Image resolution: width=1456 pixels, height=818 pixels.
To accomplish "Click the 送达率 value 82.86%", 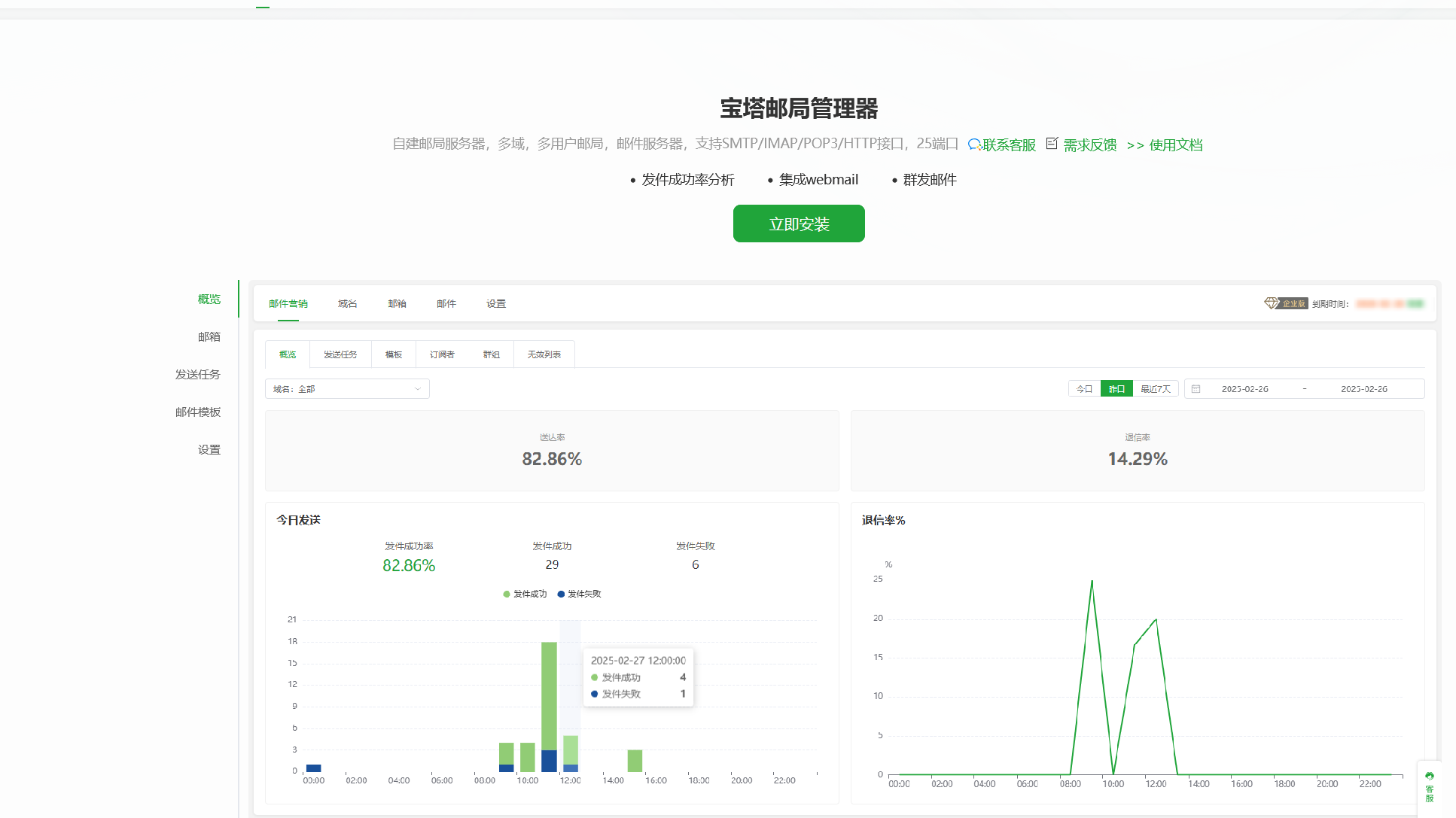I will (552, 458).
